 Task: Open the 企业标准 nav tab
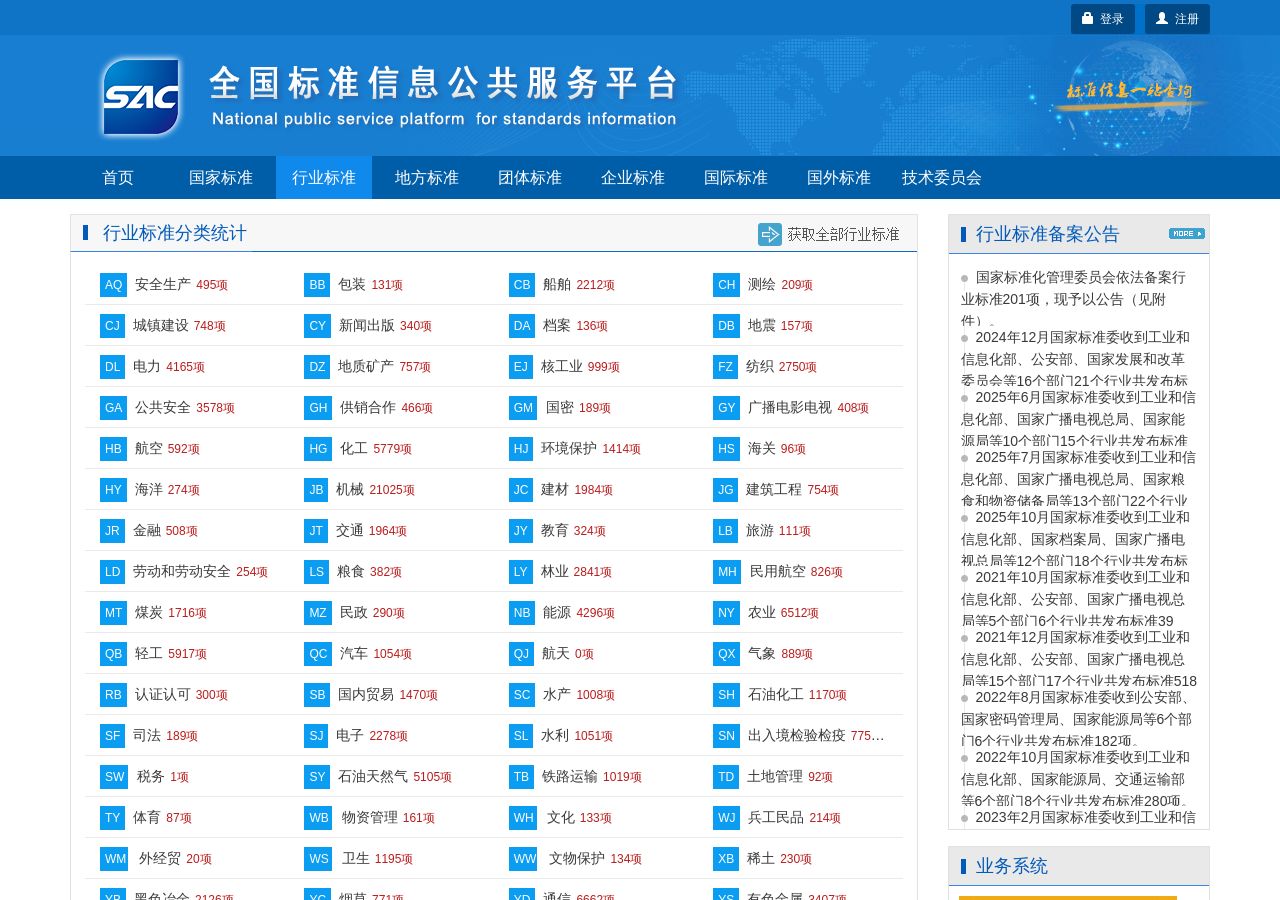(633, 178)
